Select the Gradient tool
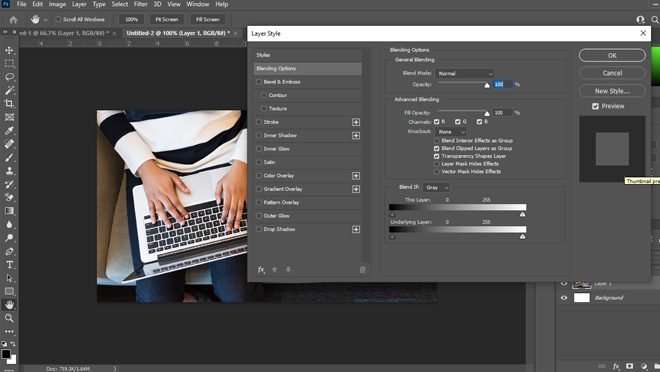The image size is (660, 372). pyautogui.click(x=9, y=210)
